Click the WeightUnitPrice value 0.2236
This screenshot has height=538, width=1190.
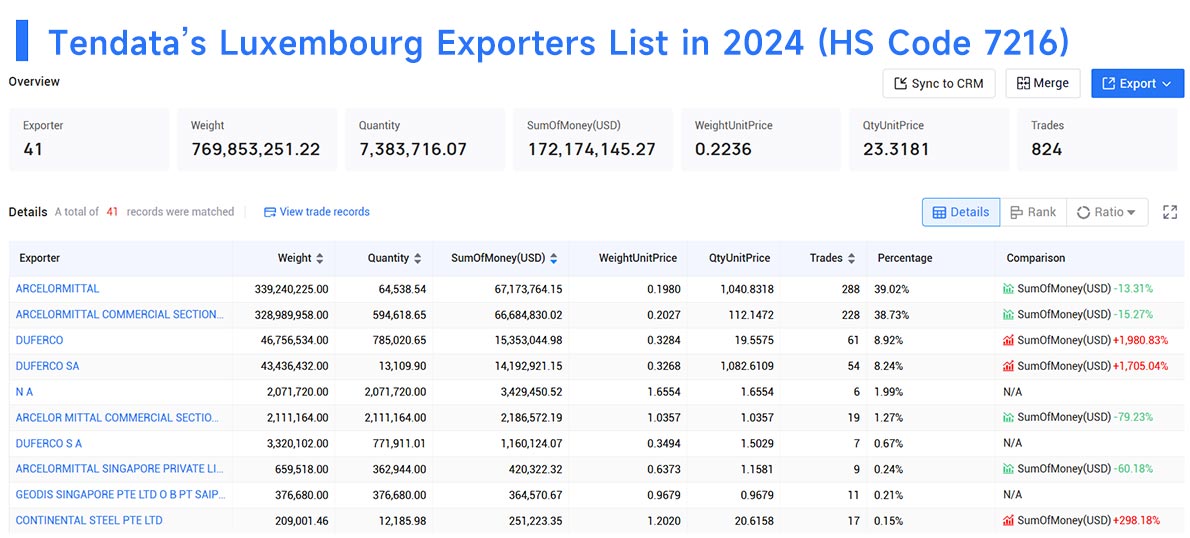click(x=723, y=149)
